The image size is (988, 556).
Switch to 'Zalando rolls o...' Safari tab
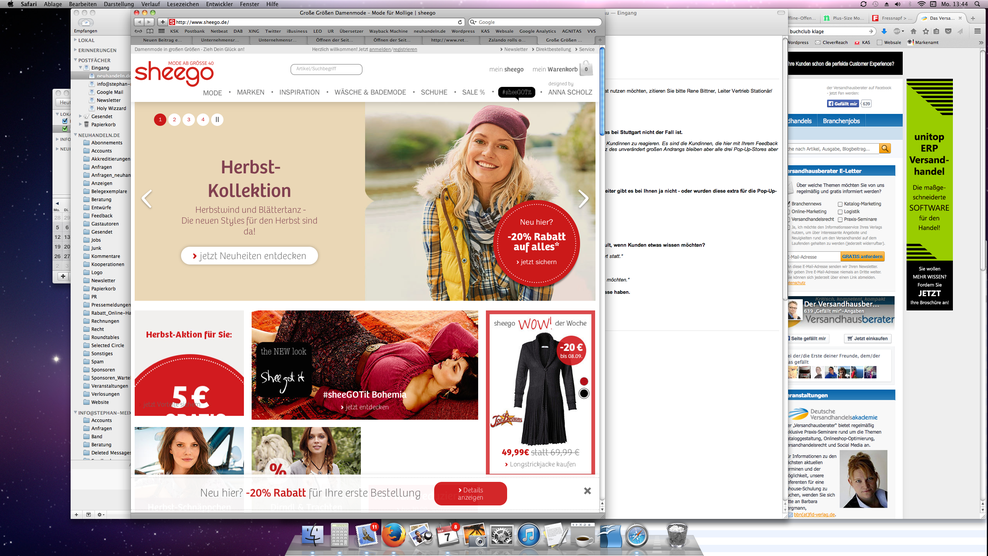[x=507, y=40]
